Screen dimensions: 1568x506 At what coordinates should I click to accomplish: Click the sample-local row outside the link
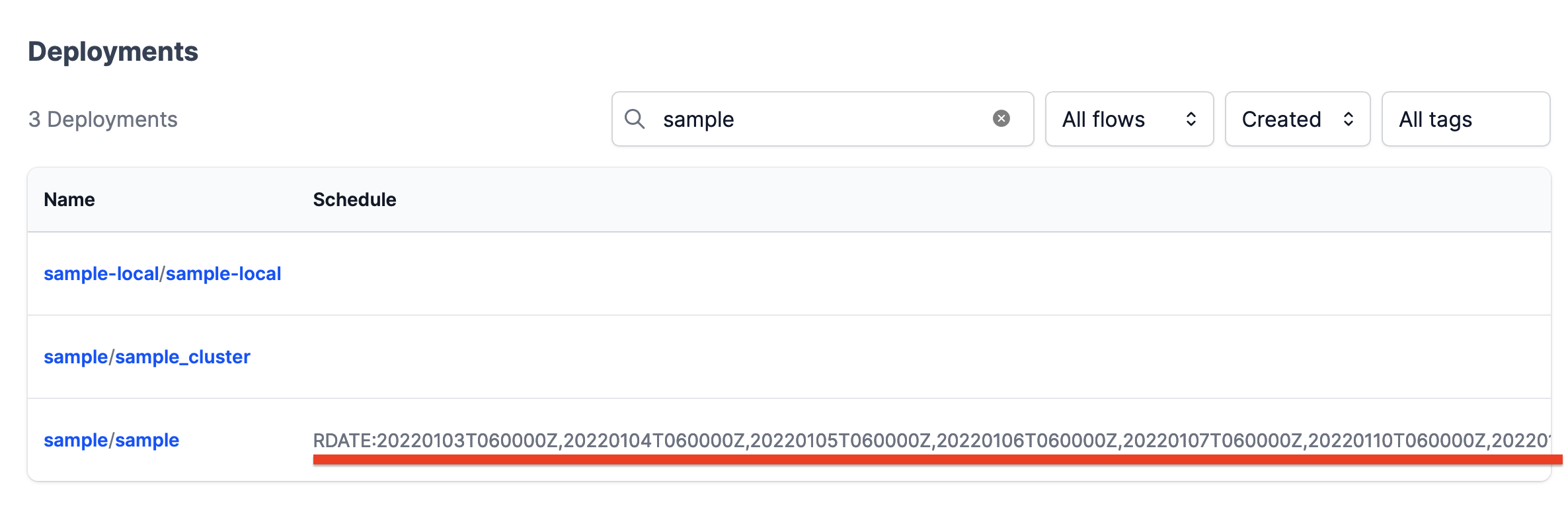(595, 273)
